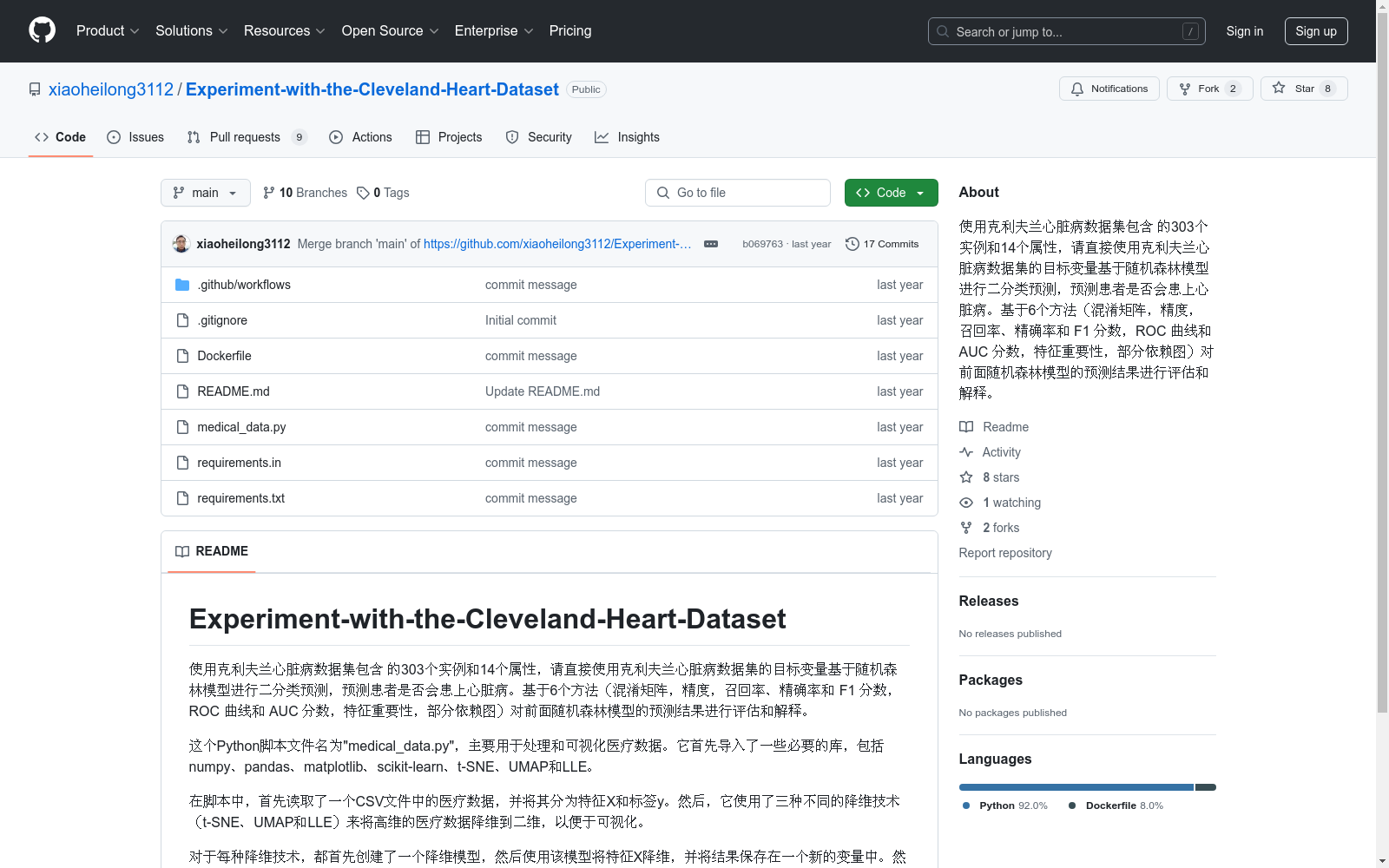
Task: Click the 2 forks icon in About
Action: 966,528
